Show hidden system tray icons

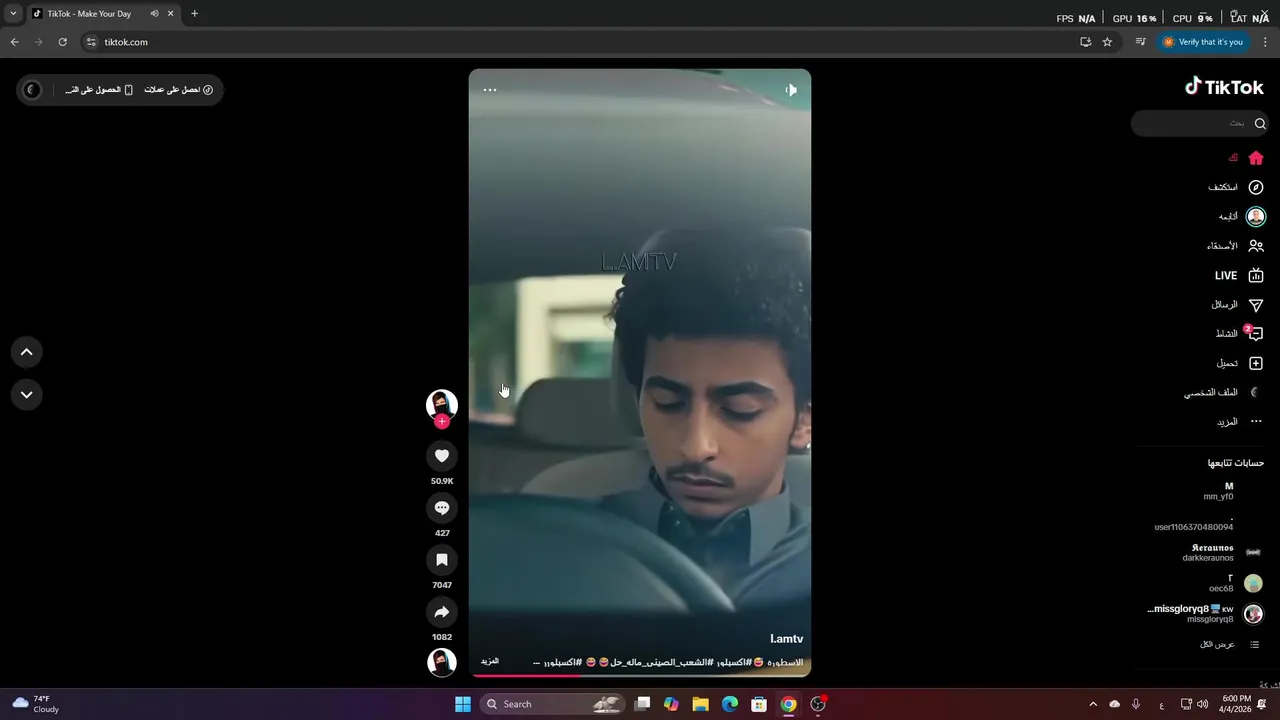[x=1092, y=704]
